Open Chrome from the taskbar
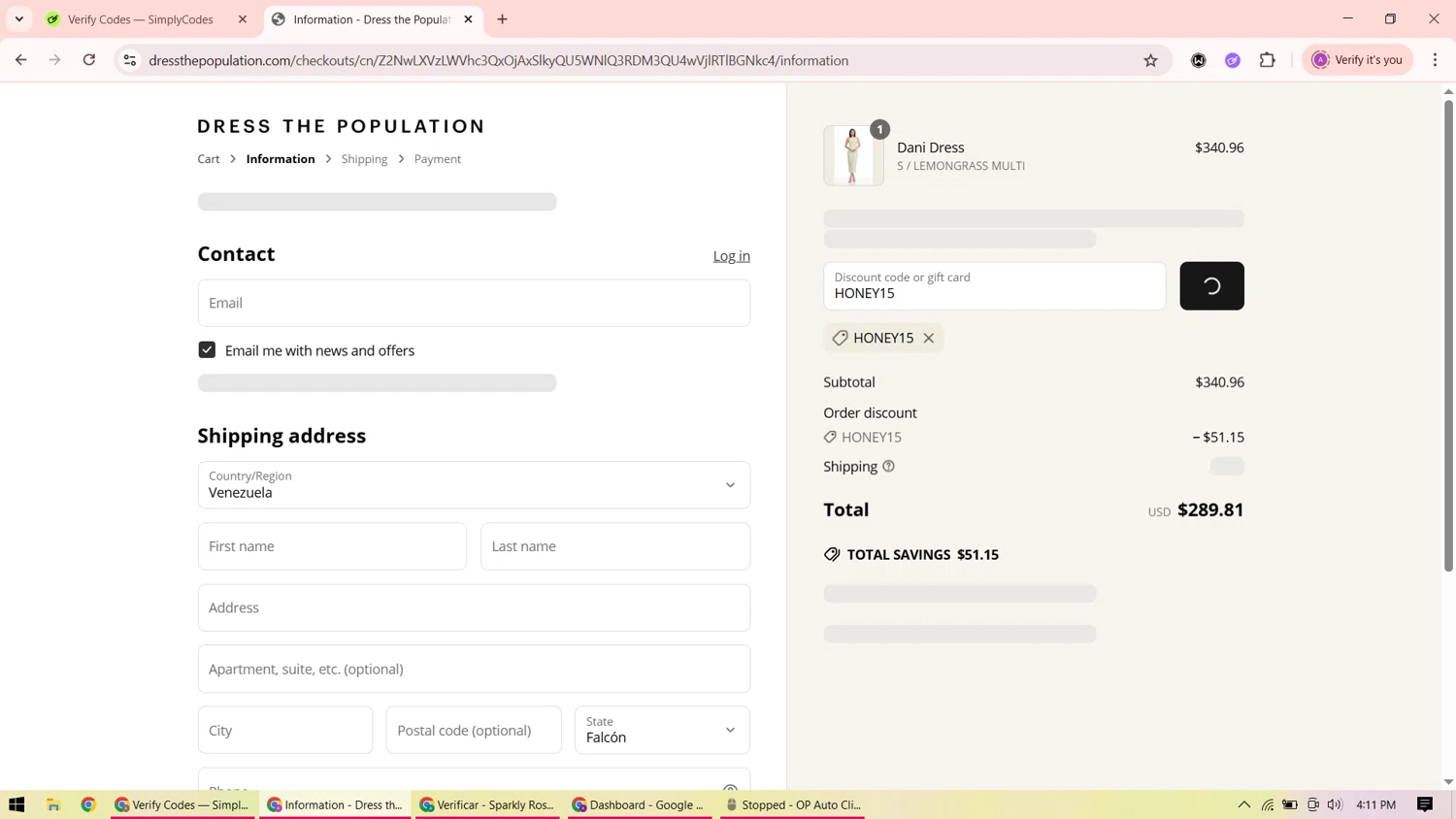This screenshot has height=819, width=1456. point(88,804)
